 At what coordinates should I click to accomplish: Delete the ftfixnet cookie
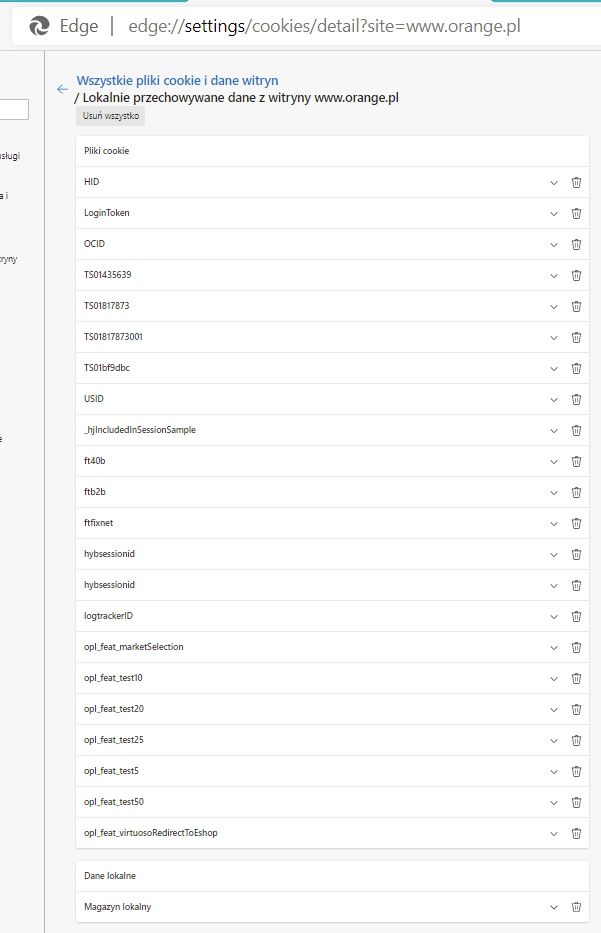576,523
